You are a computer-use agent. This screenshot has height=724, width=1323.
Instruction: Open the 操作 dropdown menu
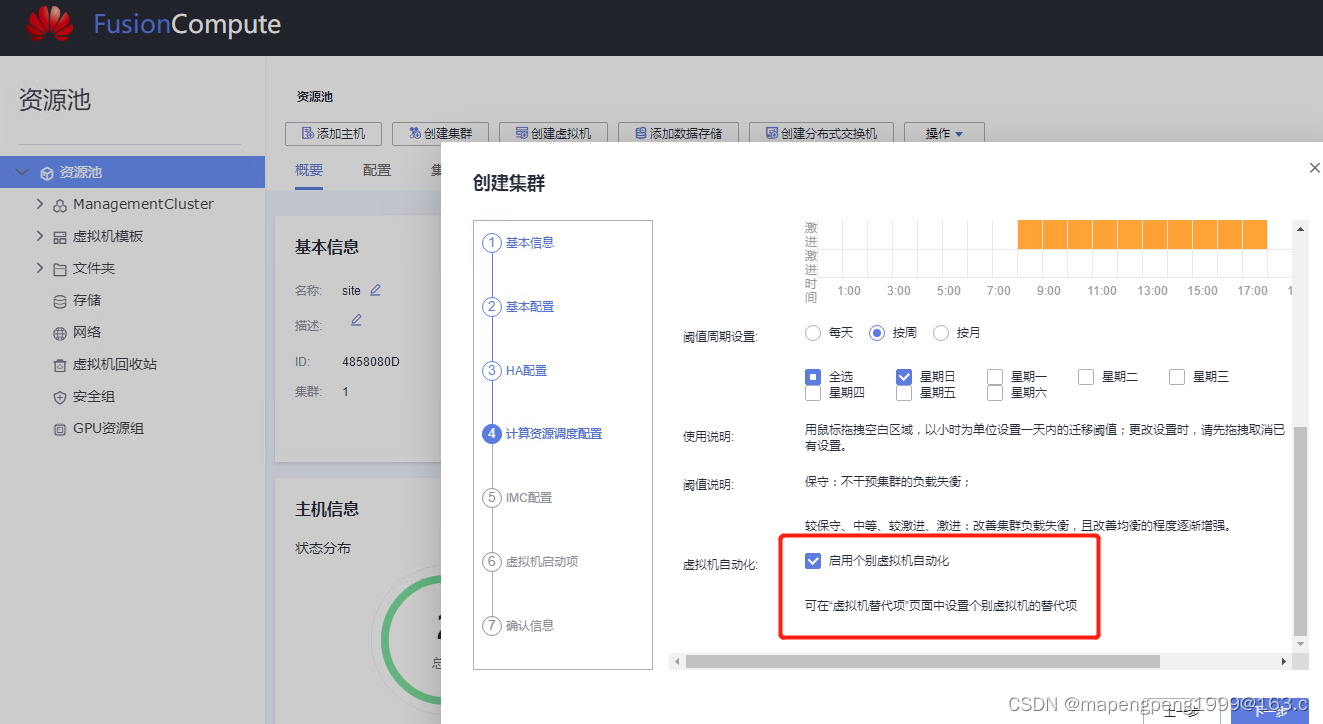(x=944, y=133)
